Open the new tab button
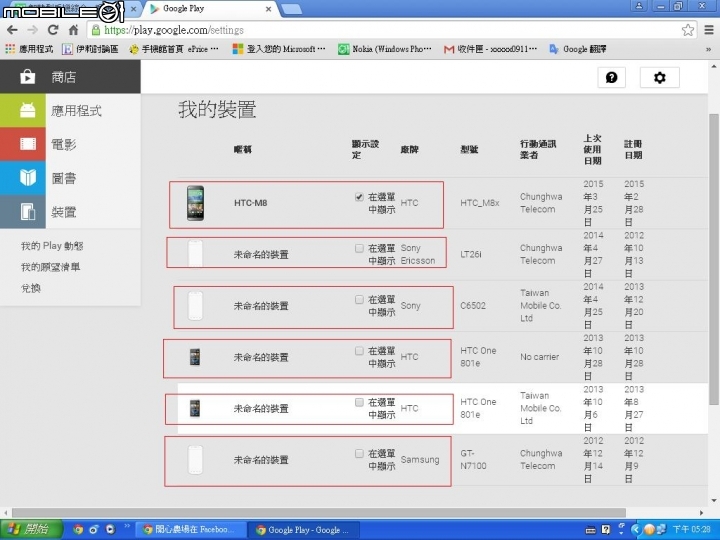 pos(291,8)
